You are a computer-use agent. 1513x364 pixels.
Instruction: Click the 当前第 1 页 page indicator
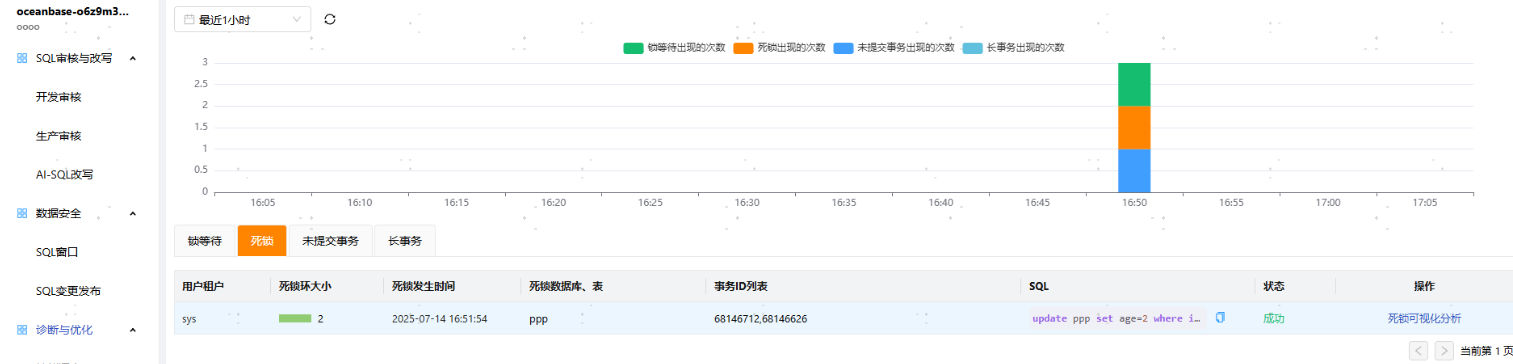click(x=1486, y=351)
